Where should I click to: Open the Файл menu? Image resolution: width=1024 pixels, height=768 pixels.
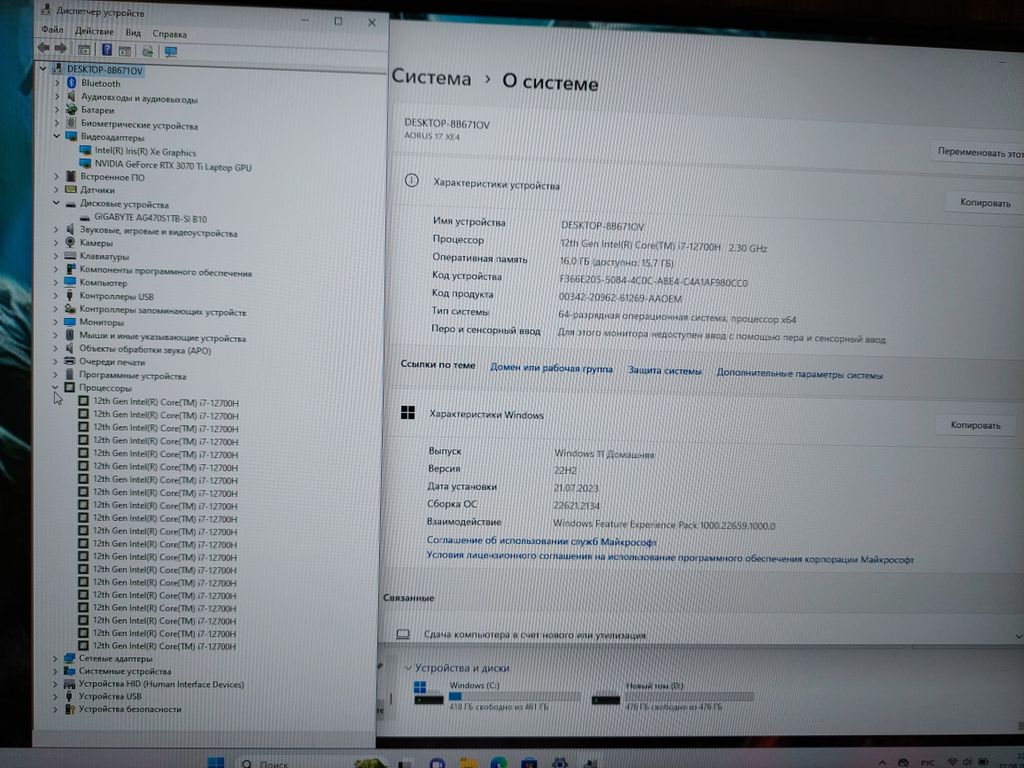52,29
